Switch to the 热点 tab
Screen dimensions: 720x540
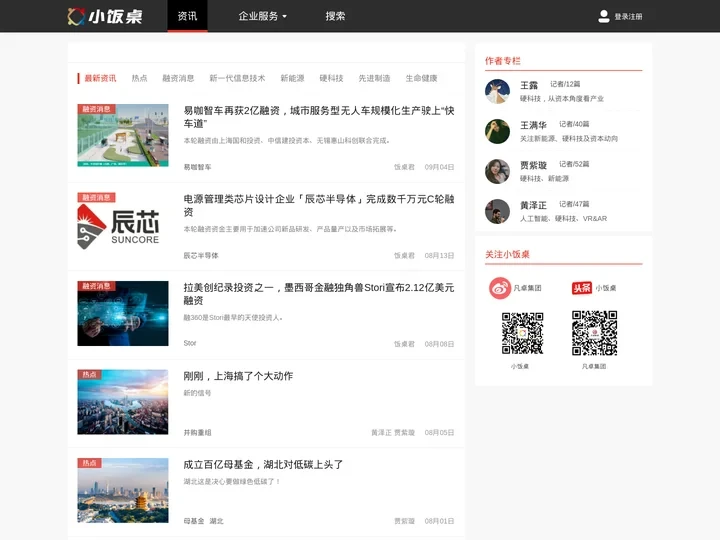(140, 78)
